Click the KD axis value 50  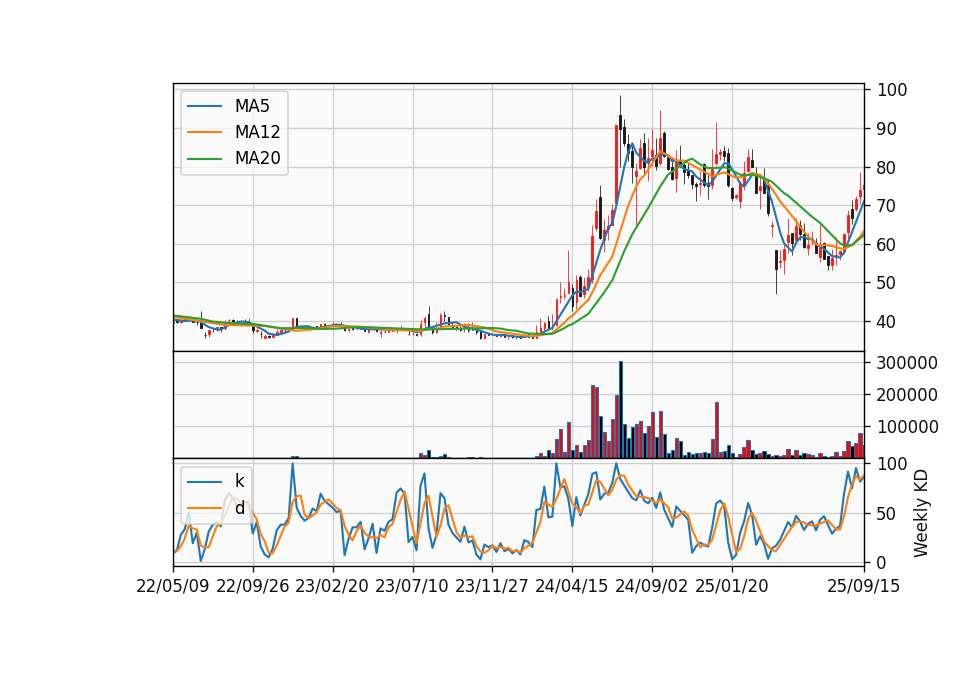tap(887, 514)
